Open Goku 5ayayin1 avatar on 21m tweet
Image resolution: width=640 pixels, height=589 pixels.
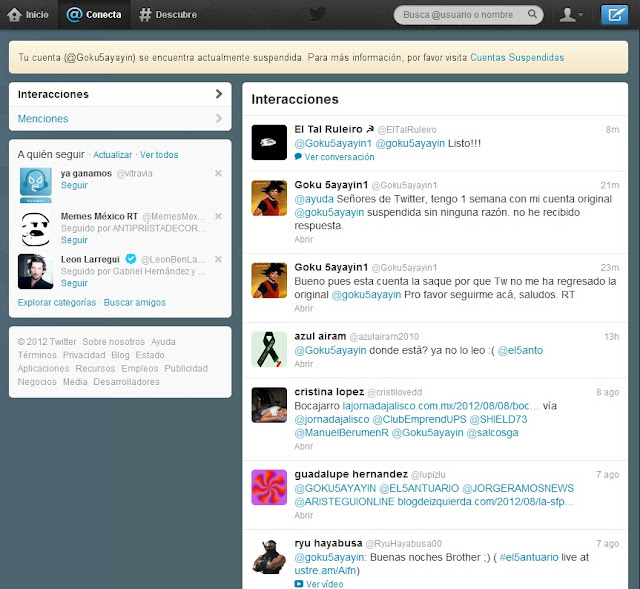(269, 198)
